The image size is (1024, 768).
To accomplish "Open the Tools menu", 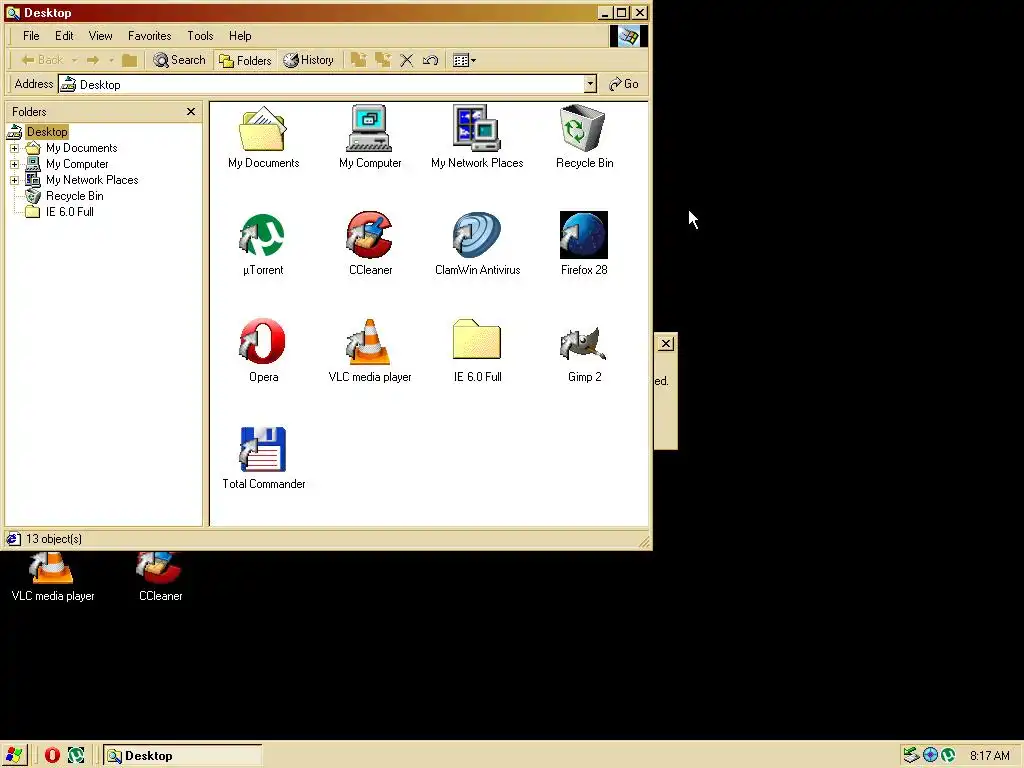I will click(200, 36).
